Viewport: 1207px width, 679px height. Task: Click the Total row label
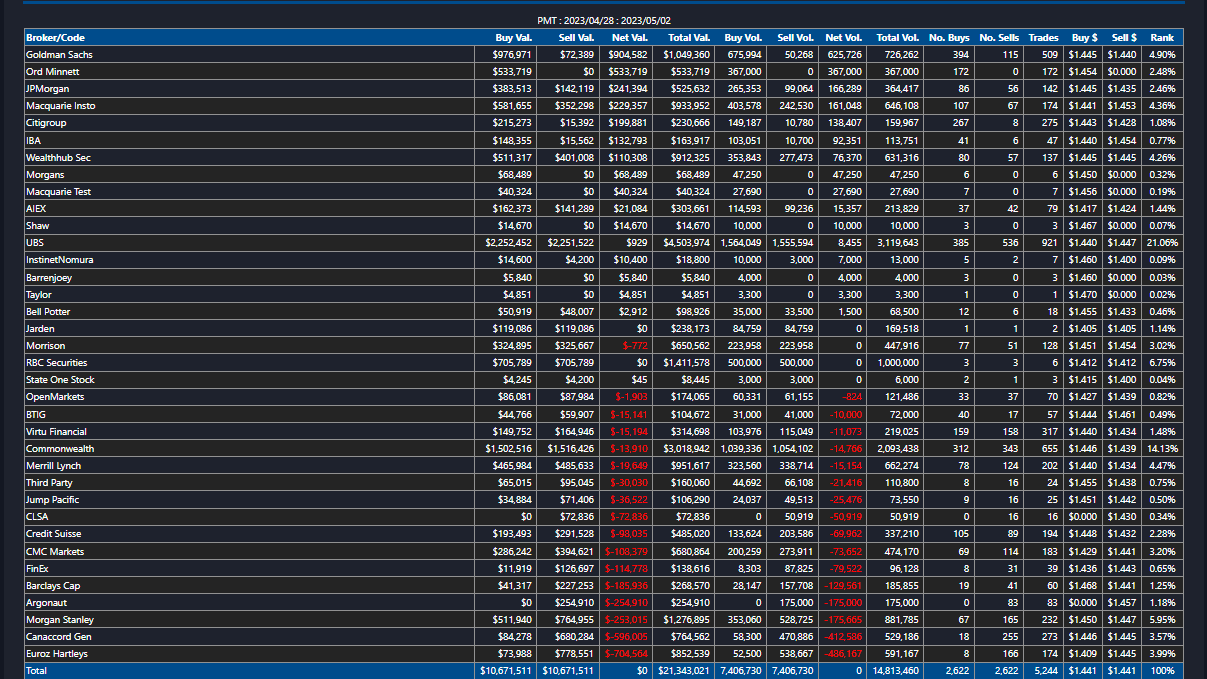(36, 671)
